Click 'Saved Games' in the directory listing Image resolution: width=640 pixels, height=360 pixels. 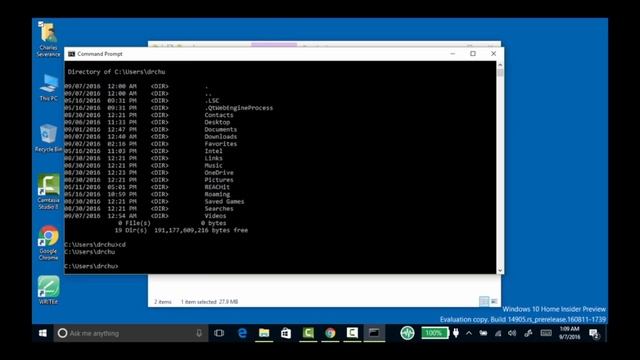(x=224, y=201)
